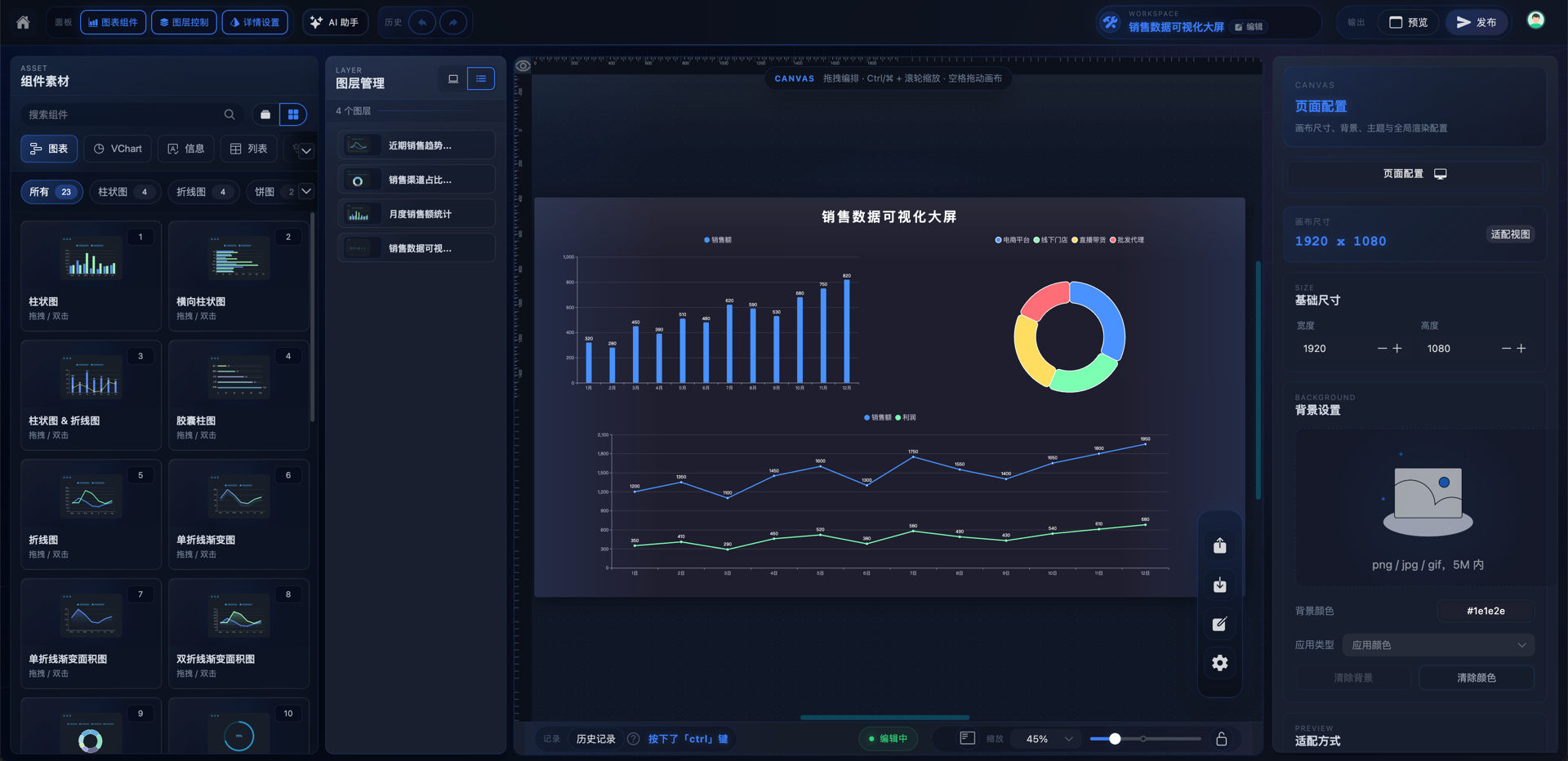Toggle the canvas eye visibility icon

pos(523,66)
